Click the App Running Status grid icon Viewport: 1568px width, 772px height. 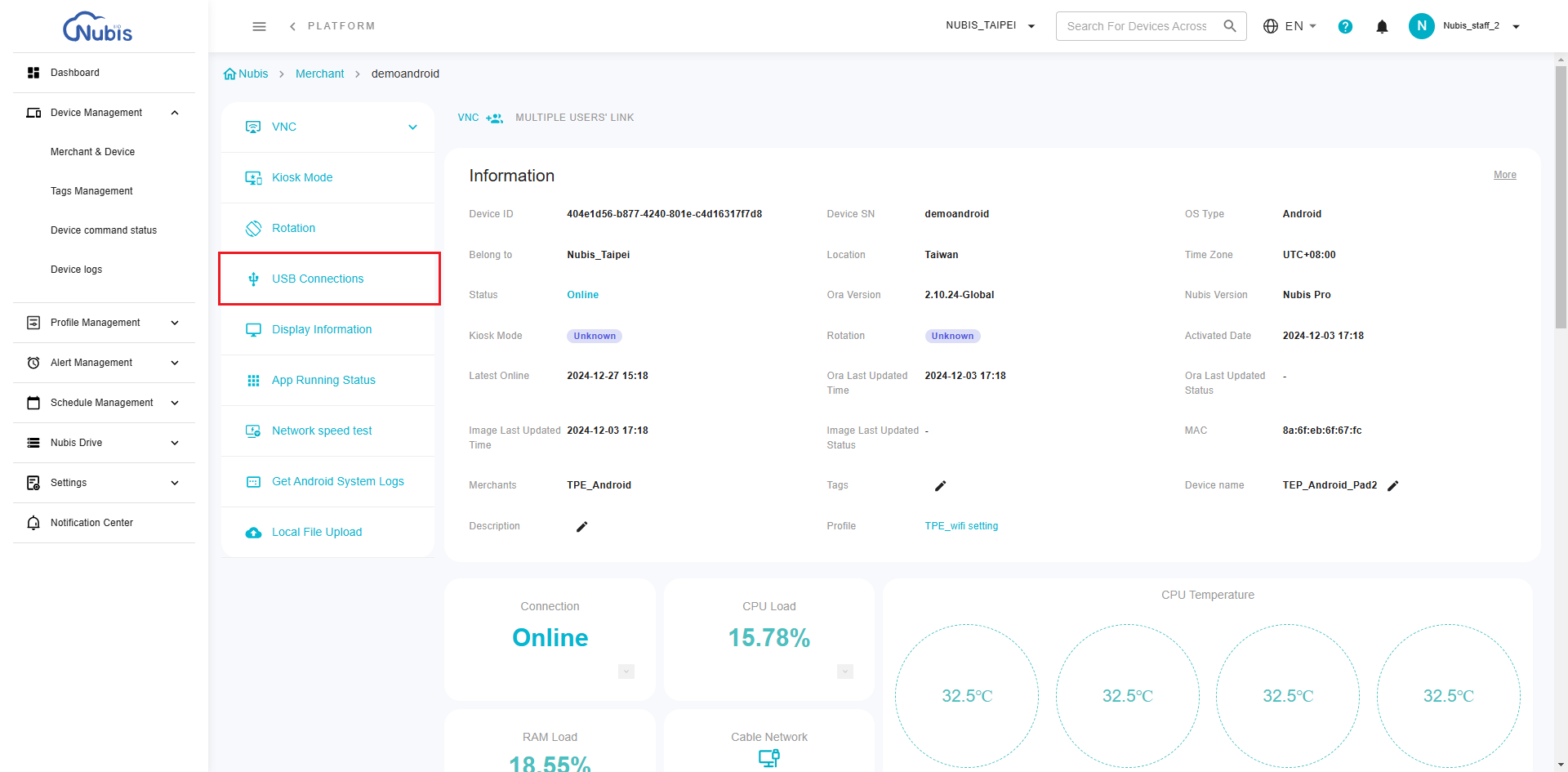[x=253, y=380]
